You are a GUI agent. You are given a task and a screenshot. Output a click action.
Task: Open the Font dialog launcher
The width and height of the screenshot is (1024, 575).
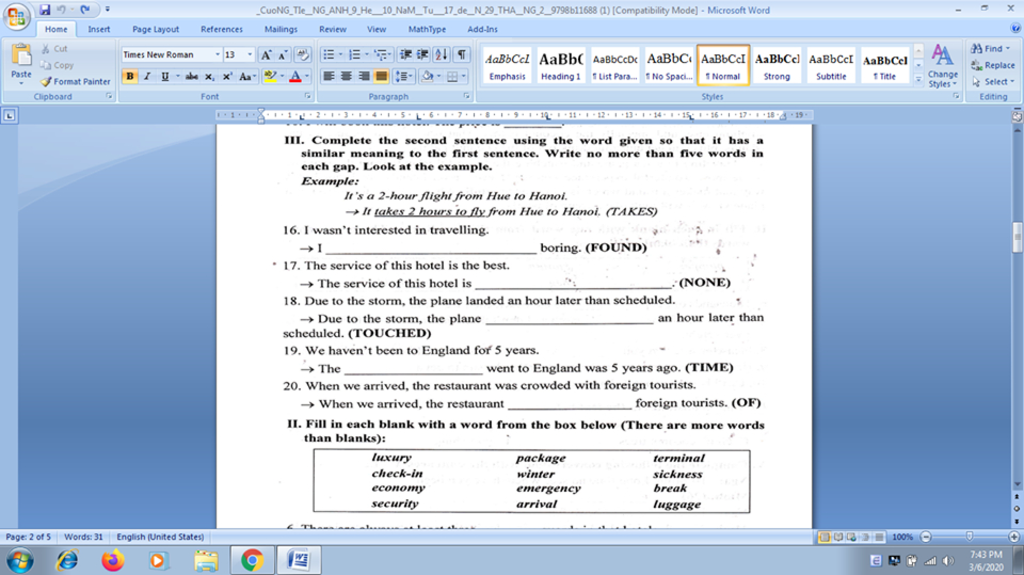pos(308,96)
